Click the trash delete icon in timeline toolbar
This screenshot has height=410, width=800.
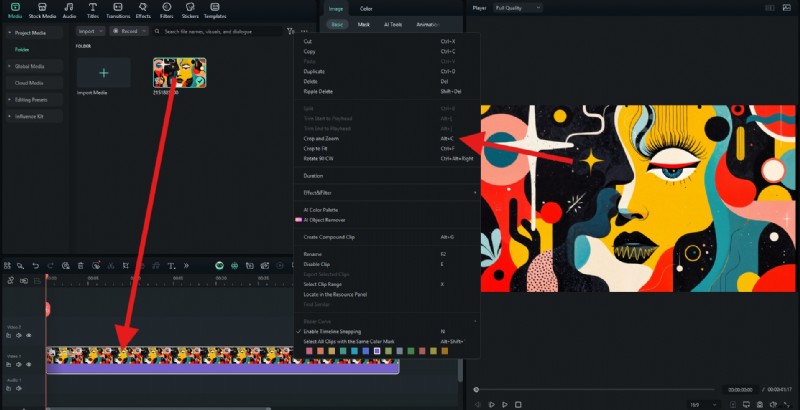(81, 266)
